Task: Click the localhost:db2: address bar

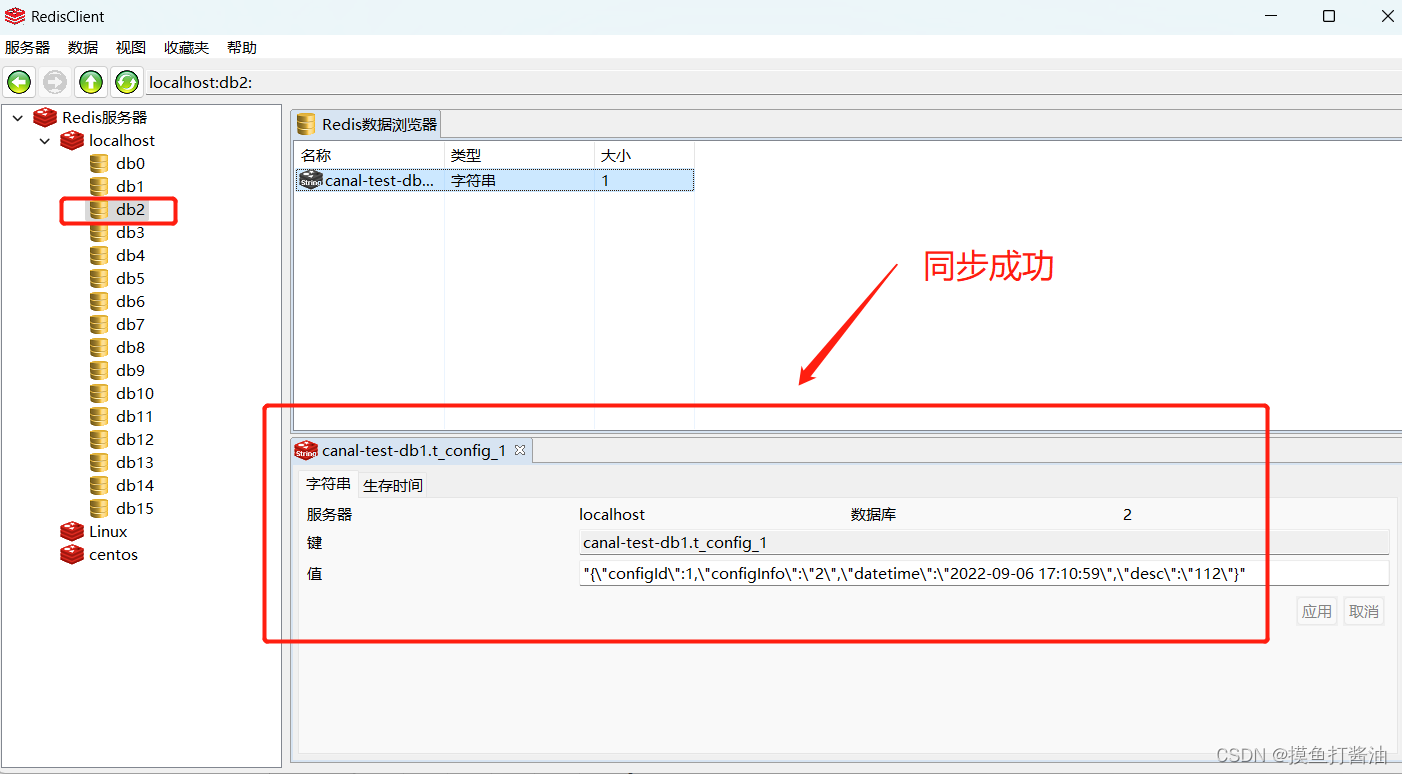Action: 772,82
